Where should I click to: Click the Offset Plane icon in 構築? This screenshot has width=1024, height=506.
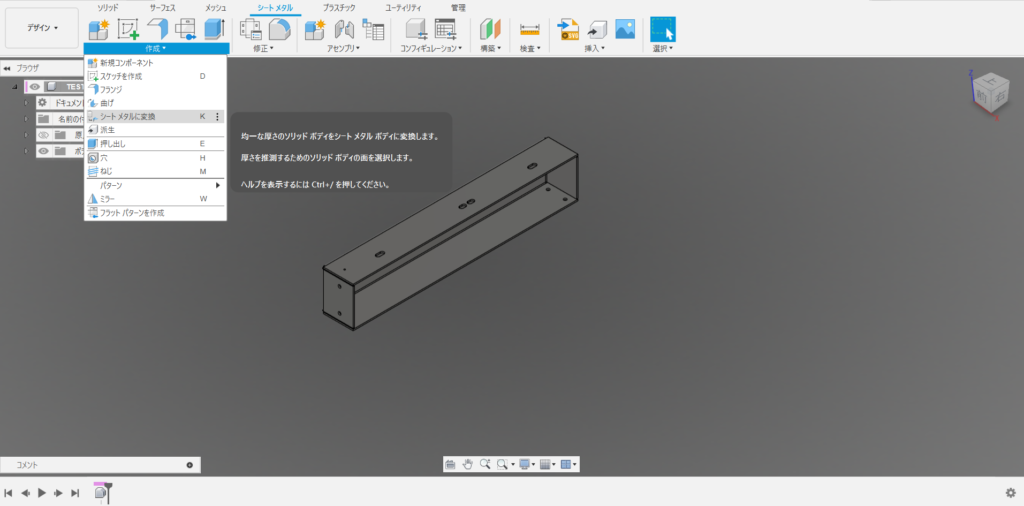[490, 29]
